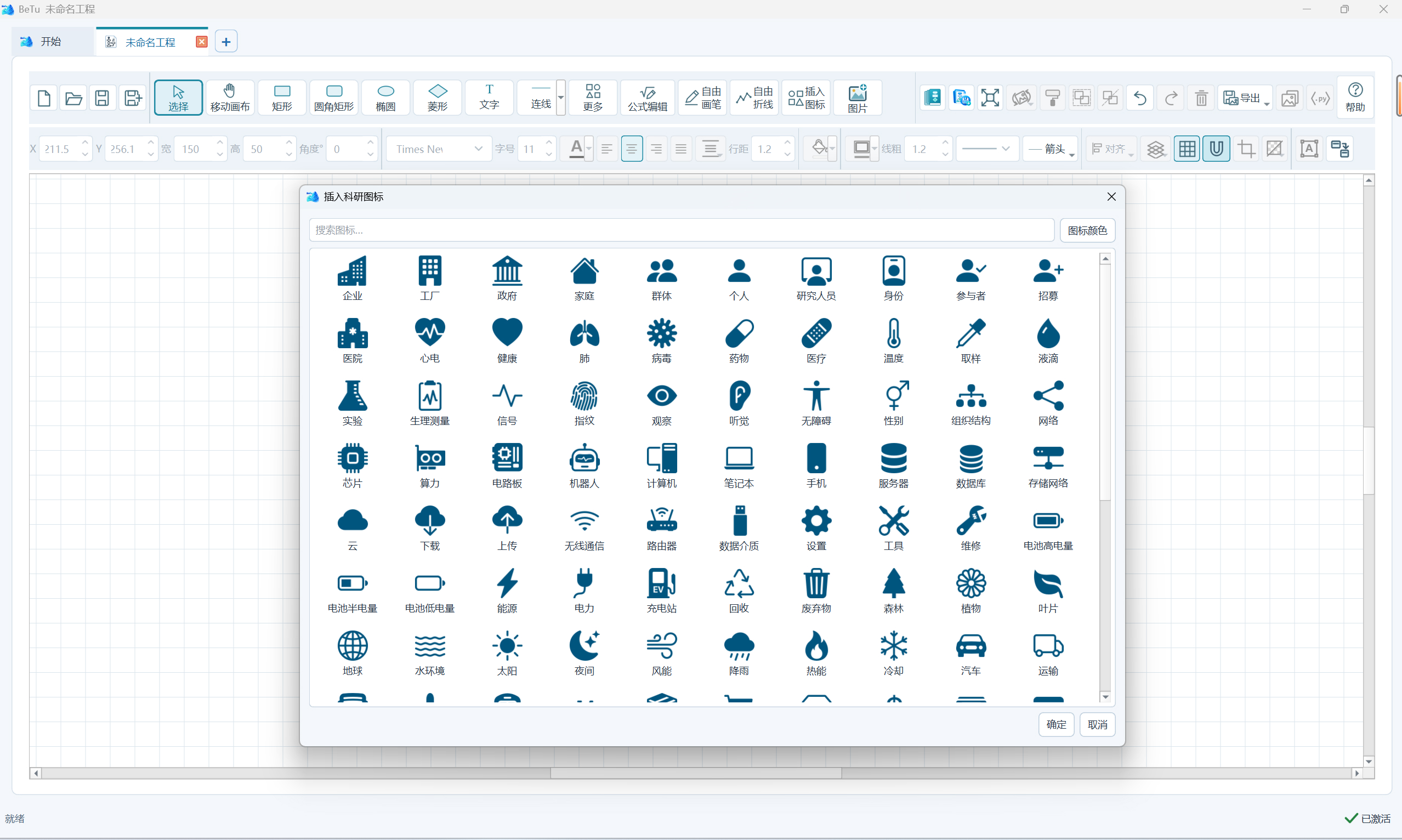Click the 取消 cancel button
This screenshot has height=840, width=1402.
pos(1097,724)
